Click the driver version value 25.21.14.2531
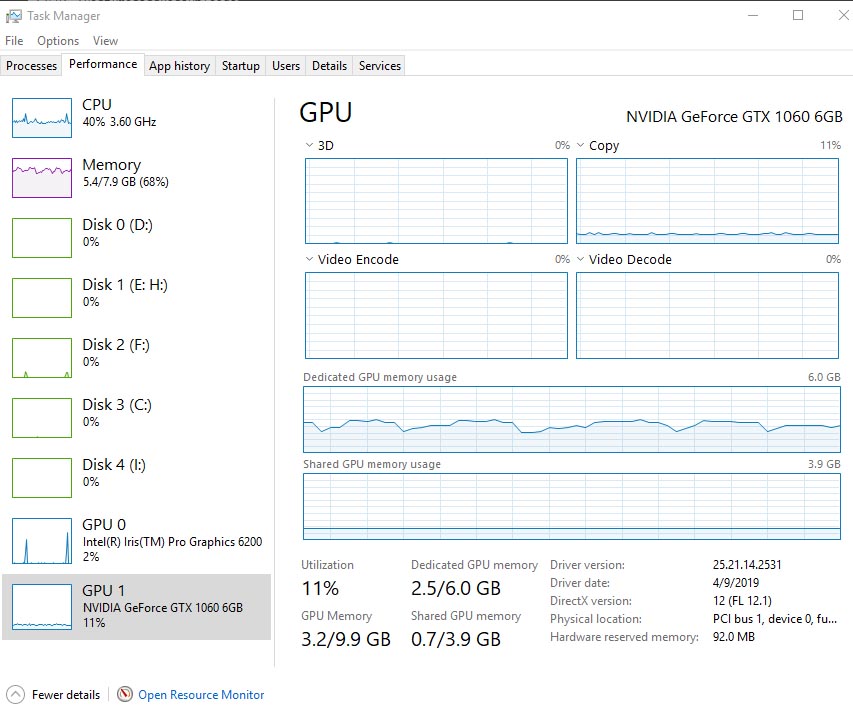 click(747, 565)
